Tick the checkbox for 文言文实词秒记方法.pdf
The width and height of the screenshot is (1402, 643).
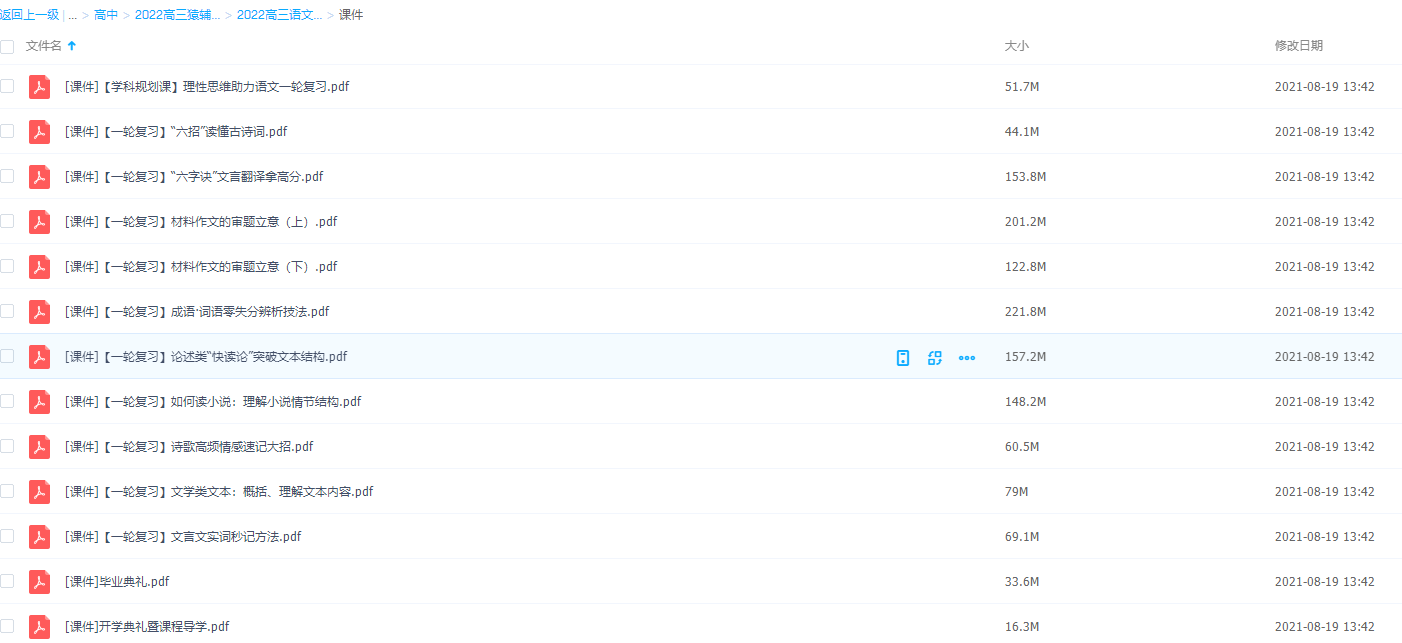(7, 536)
